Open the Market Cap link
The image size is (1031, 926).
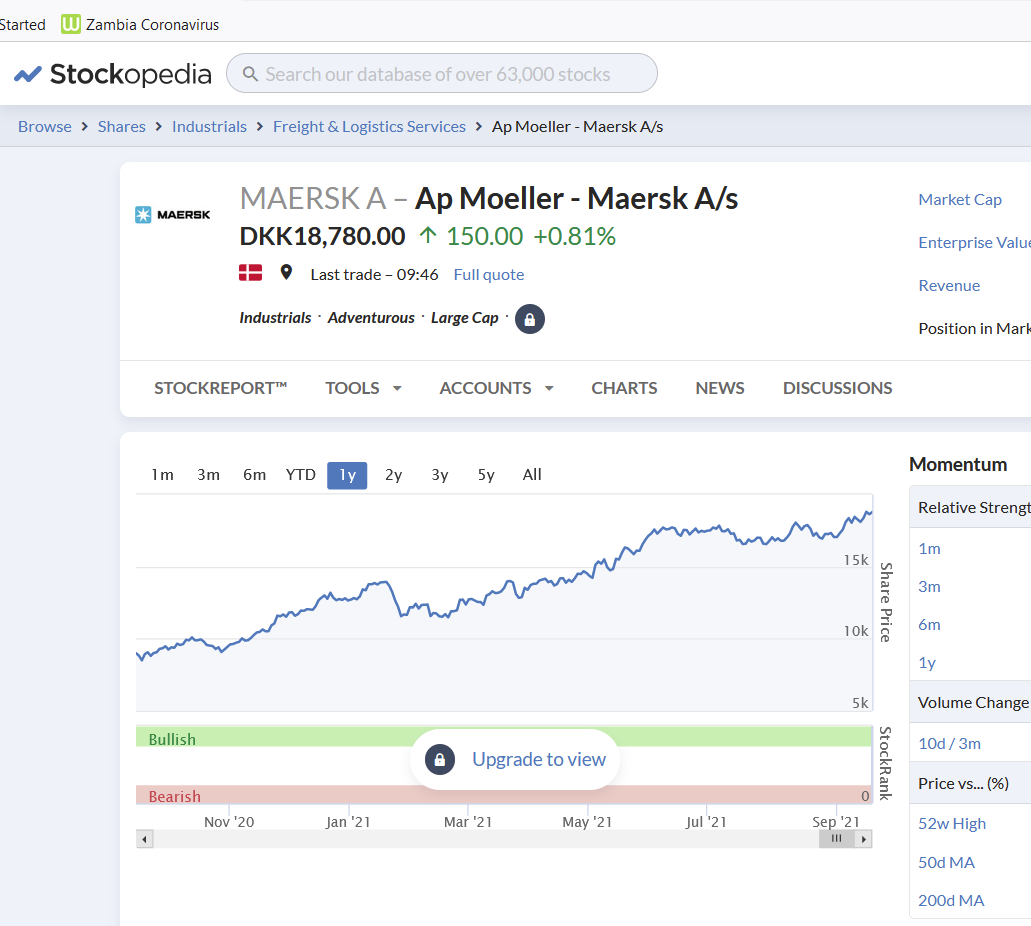pos(960,199)
